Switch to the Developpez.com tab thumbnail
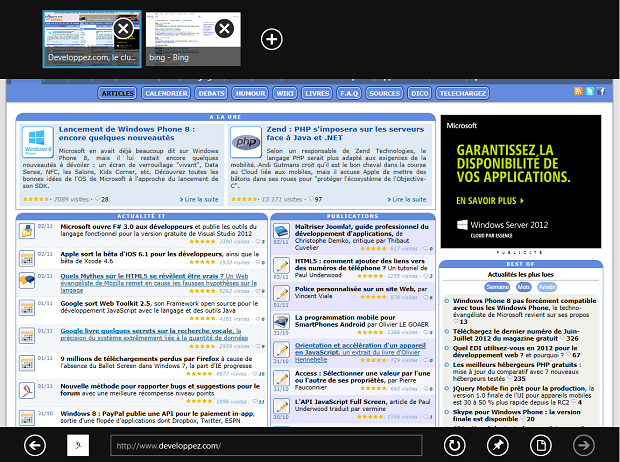The height and width of the screenshot is (462, 620). click(92, 39)
